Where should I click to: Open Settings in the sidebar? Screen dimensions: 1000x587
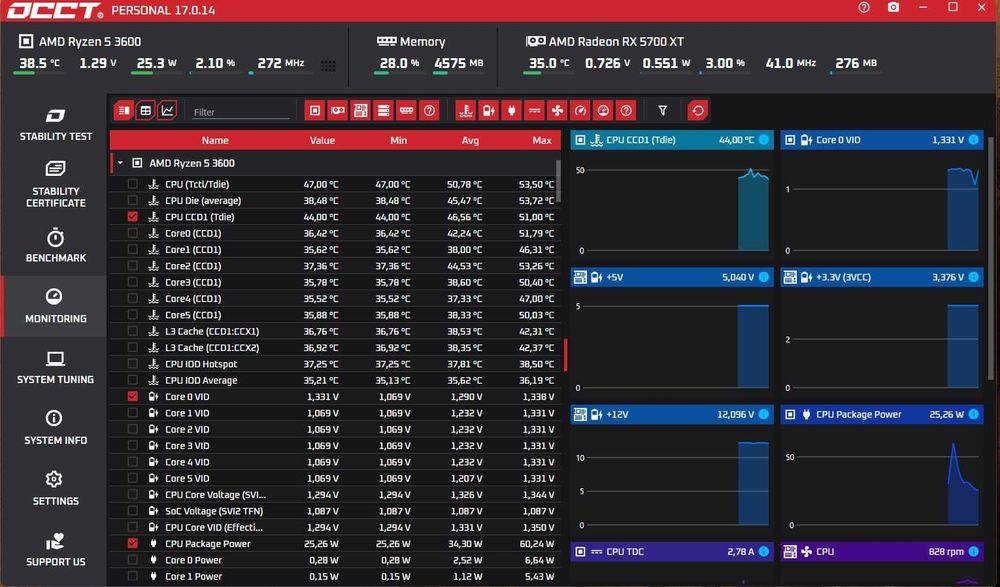pos(55,488)
